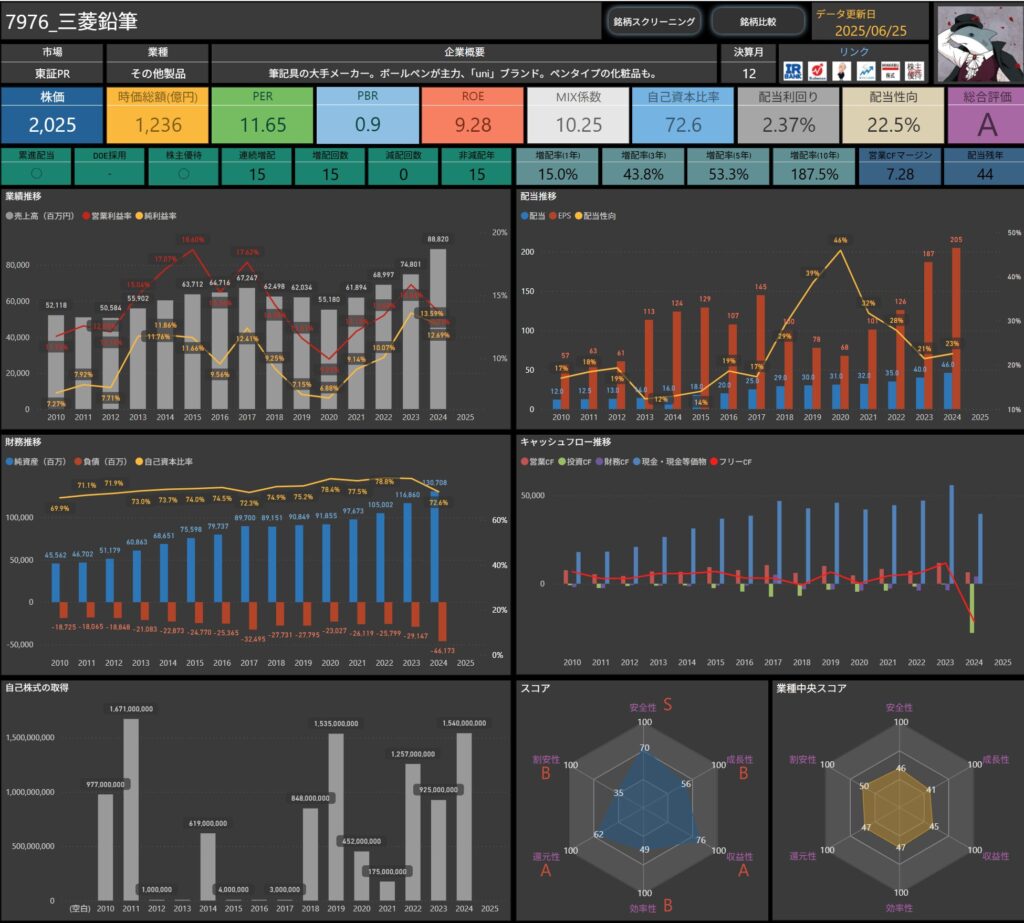Viewport: 1024px width, 923px height.
Task: Click the data update date 2025/06/25
Action: [x=871, y=31]
